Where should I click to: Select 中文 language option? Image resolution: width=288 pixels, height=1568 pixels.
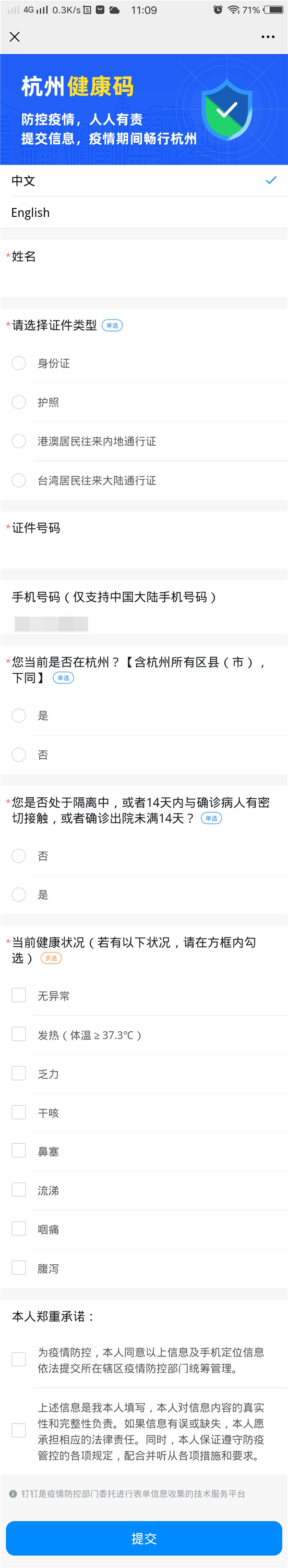click(23, 181)
